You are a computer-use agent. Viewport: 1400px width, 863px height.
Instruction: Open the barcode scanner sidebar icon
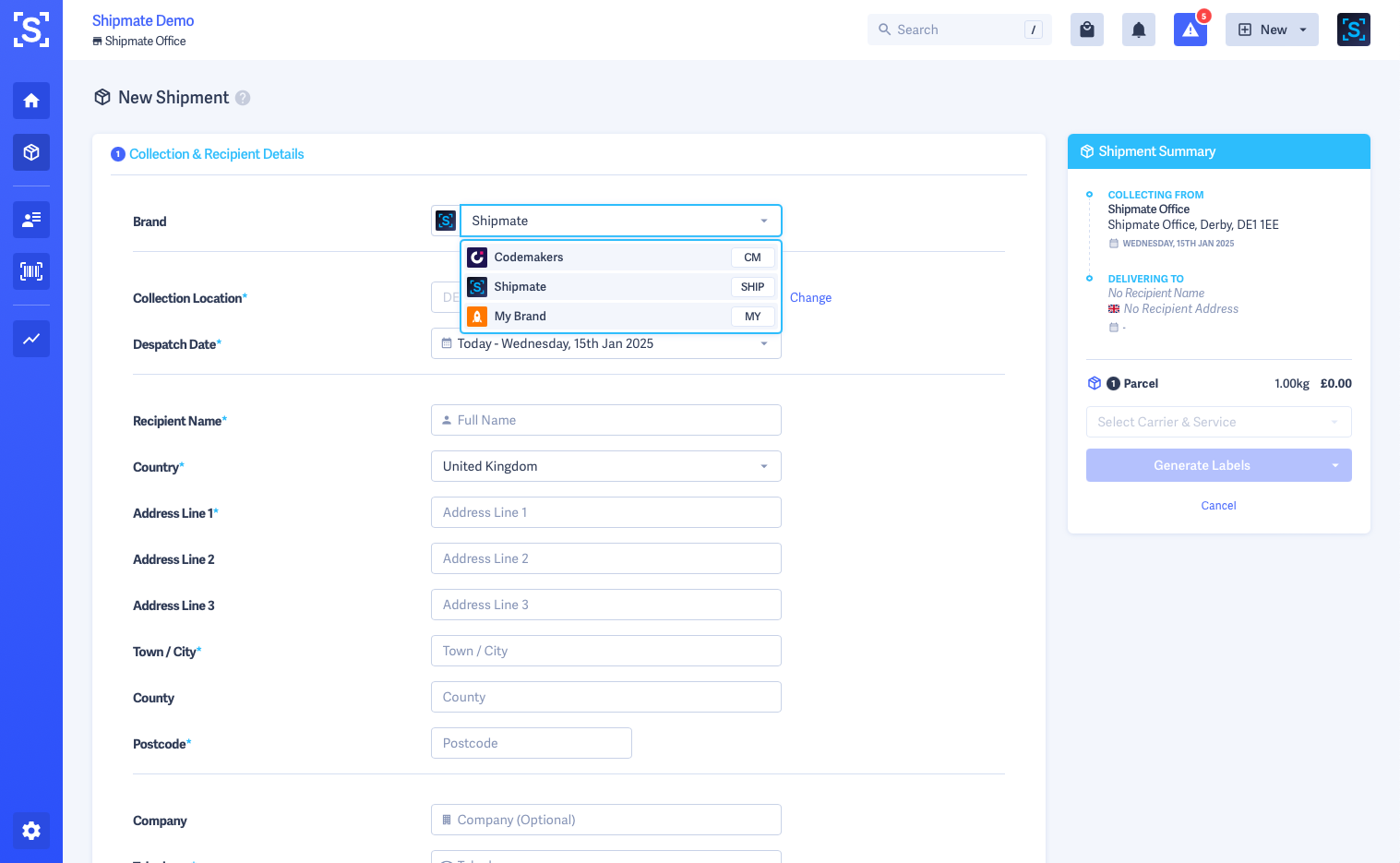(31, 271)
